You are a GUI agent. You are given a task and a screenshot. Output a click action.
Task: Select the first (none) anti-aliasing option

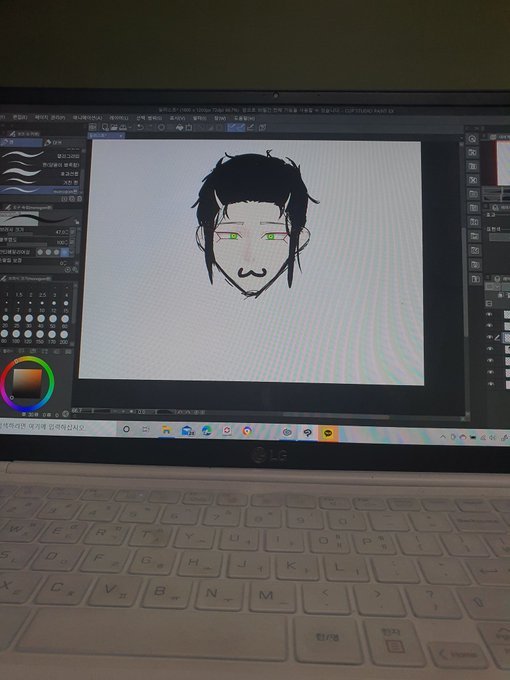pos(40,252)
